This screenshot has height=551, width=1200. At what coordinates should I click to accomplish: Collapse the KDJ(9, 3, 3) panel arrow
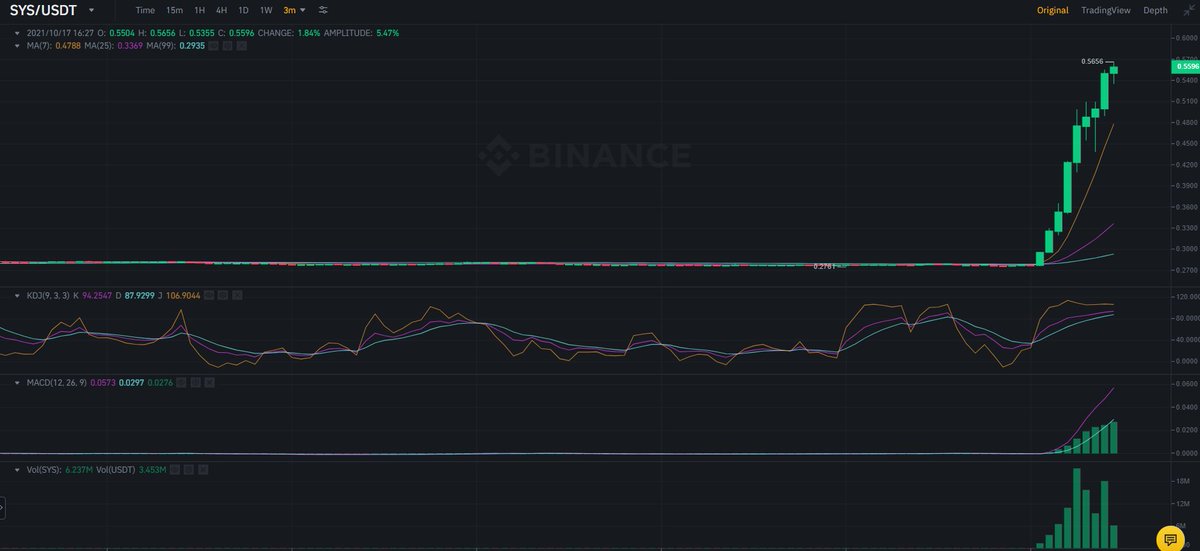(x=17, y=295)
